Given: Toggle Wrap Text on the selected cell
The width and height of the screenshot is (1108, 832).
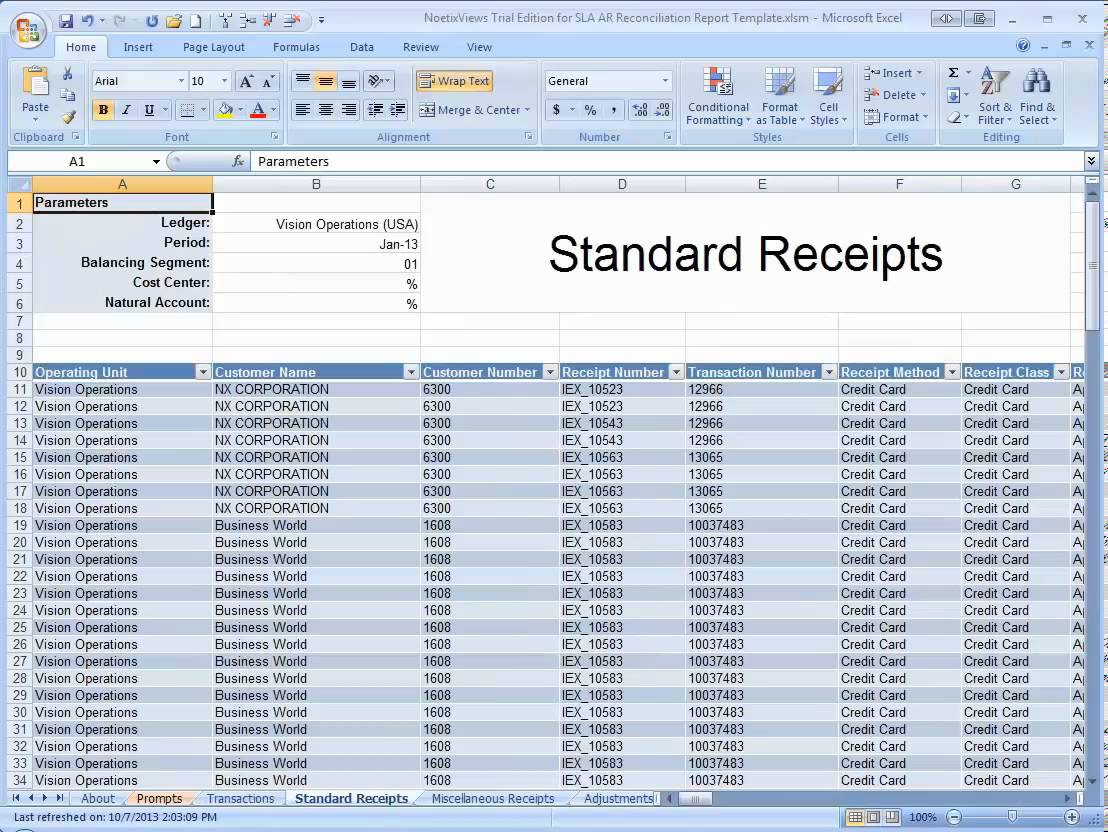Looking at the screenshot, I should coord(454,80).
